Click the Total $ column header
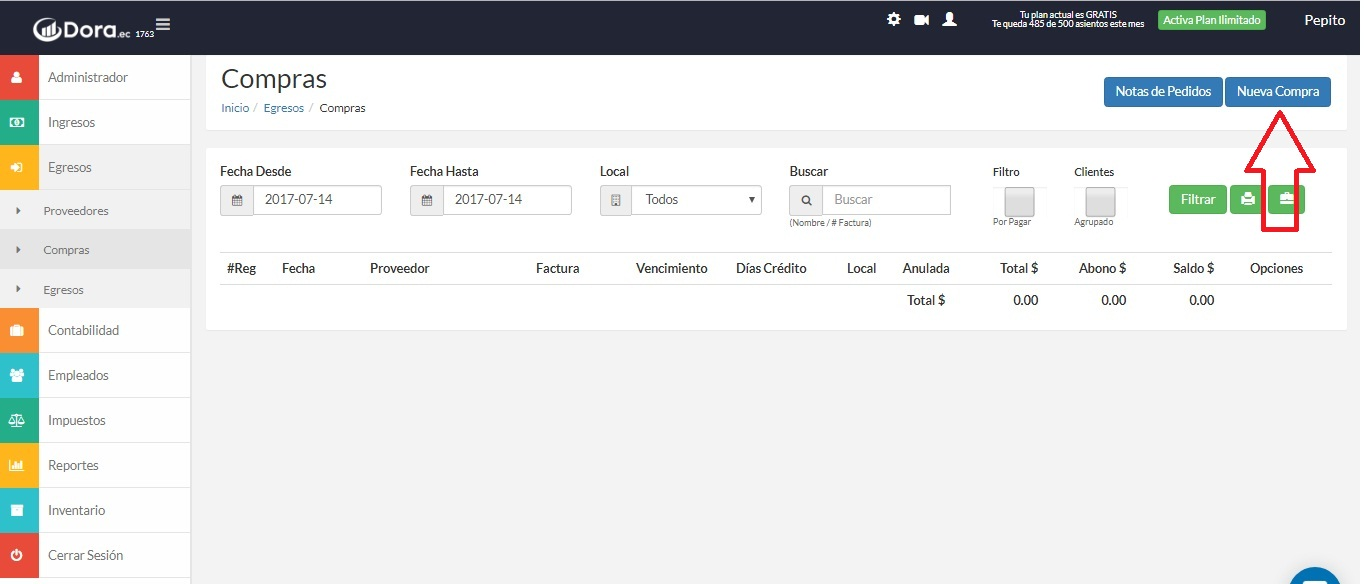 tap(1019, 268)
